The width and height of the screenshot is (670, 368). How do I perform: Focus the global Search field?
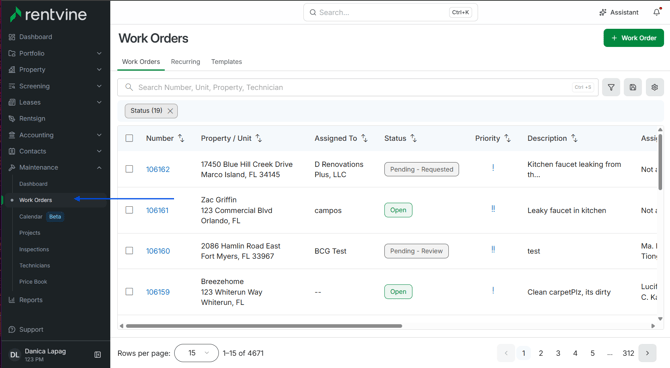point(391,12)
